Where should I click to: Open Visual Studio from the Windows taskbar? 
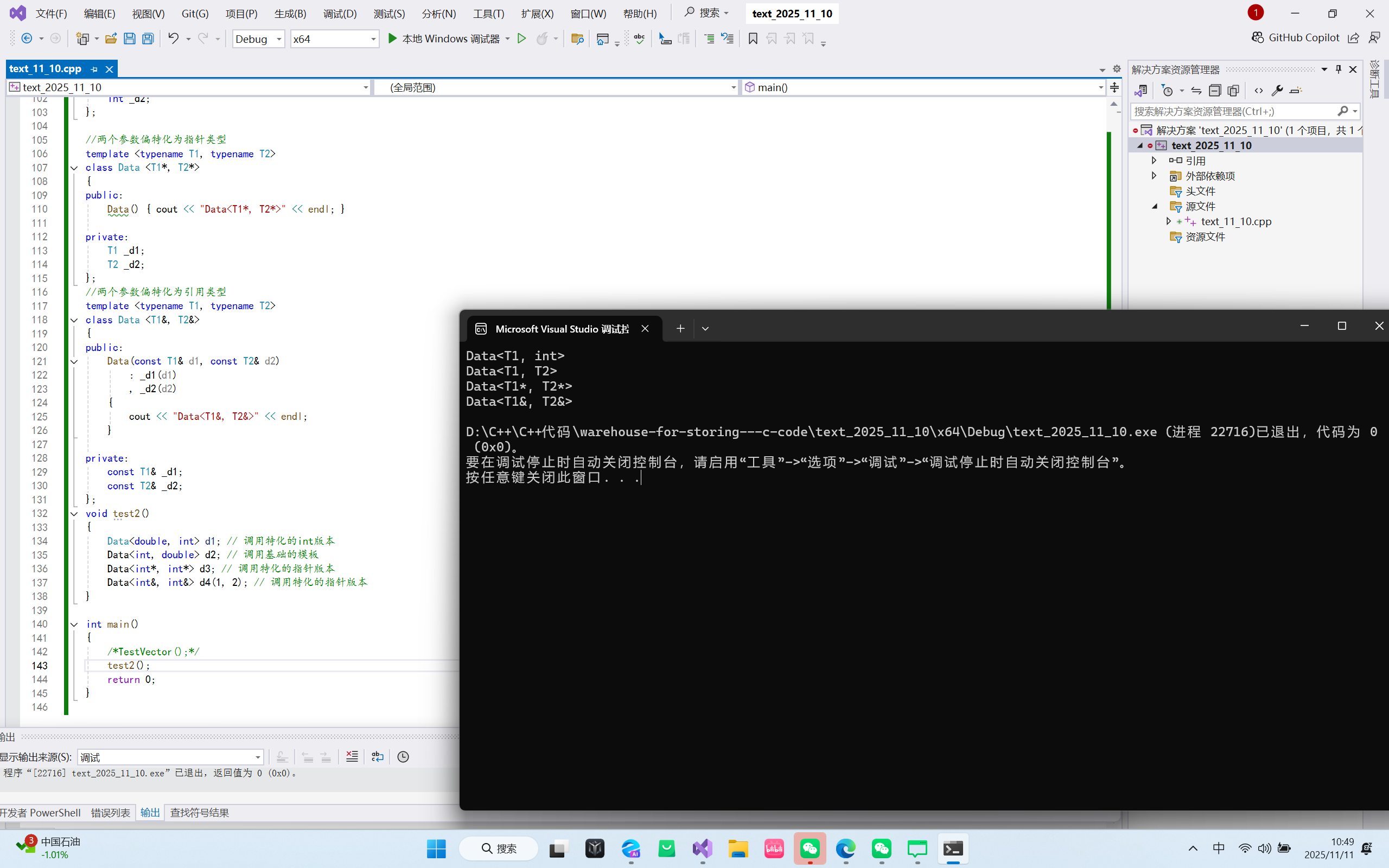pos(702,848)
